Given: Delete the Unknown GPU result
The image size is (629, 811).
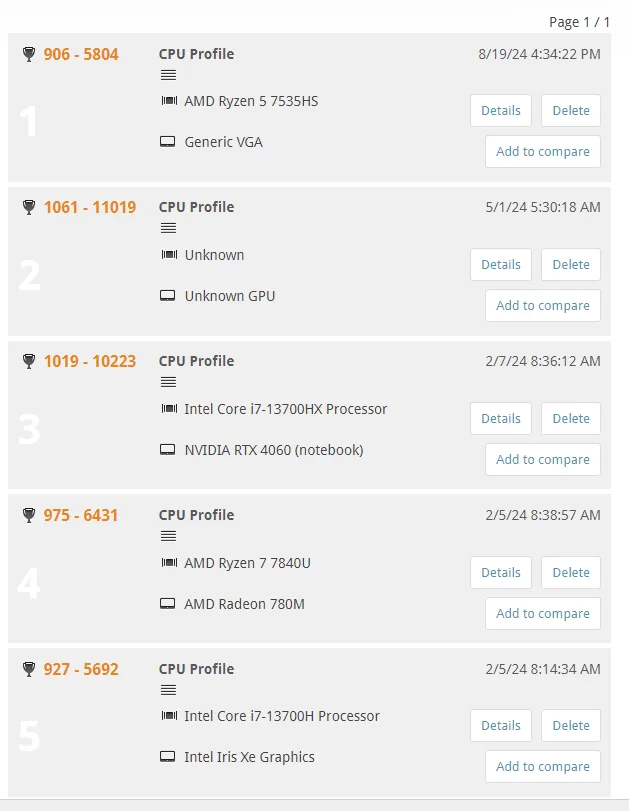Looking at the screenshot, I should (571, 265).
